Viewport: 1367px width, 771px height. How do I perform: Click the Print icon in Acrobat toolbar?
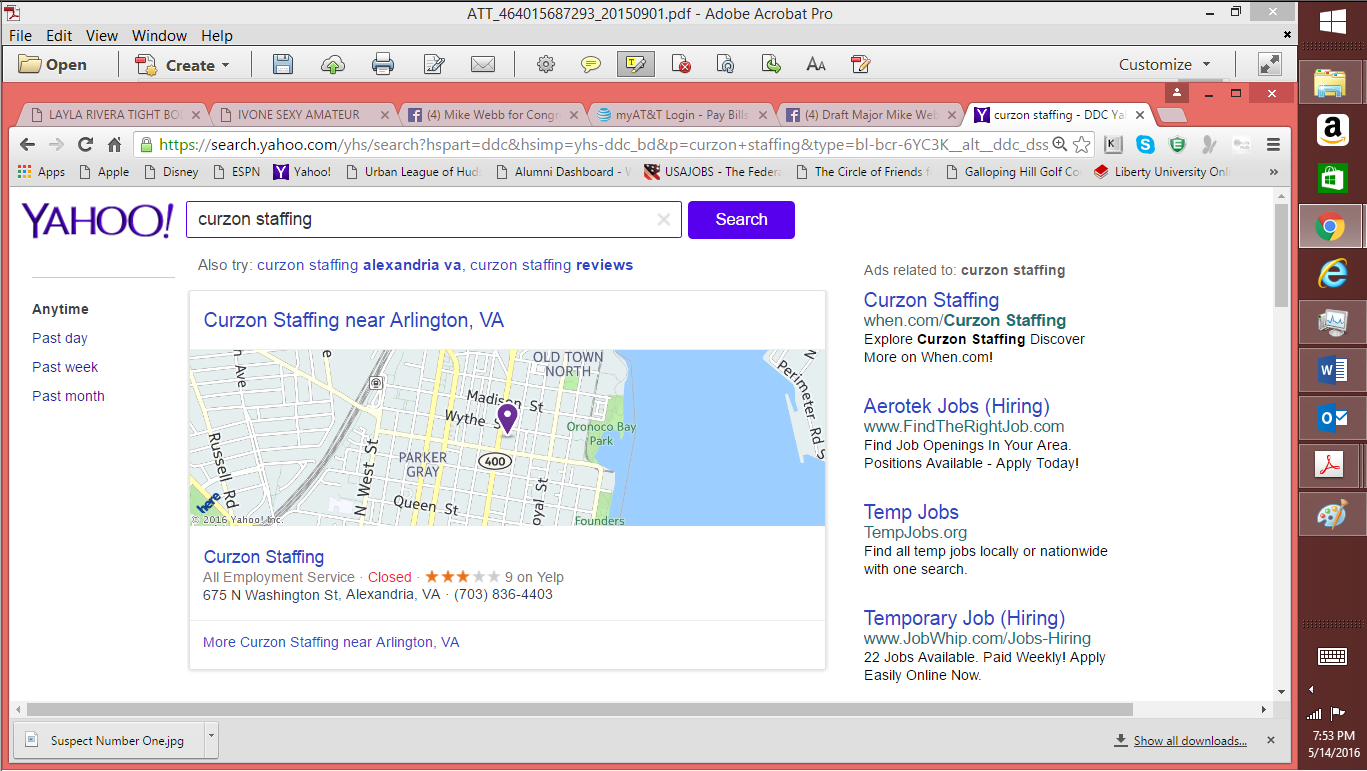pyautogui.click(x=383, y=65)
